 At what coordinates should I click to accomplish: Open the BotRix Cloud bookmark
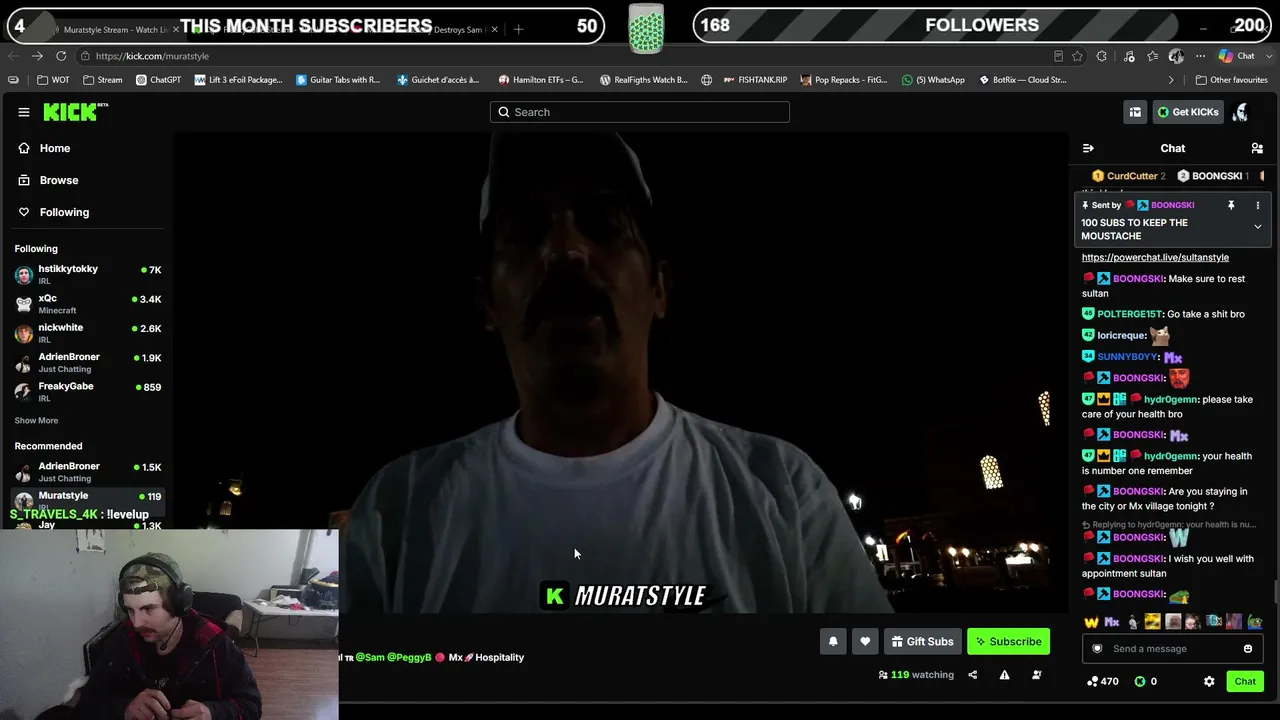pyautogui.click(x=1022, y=80)
